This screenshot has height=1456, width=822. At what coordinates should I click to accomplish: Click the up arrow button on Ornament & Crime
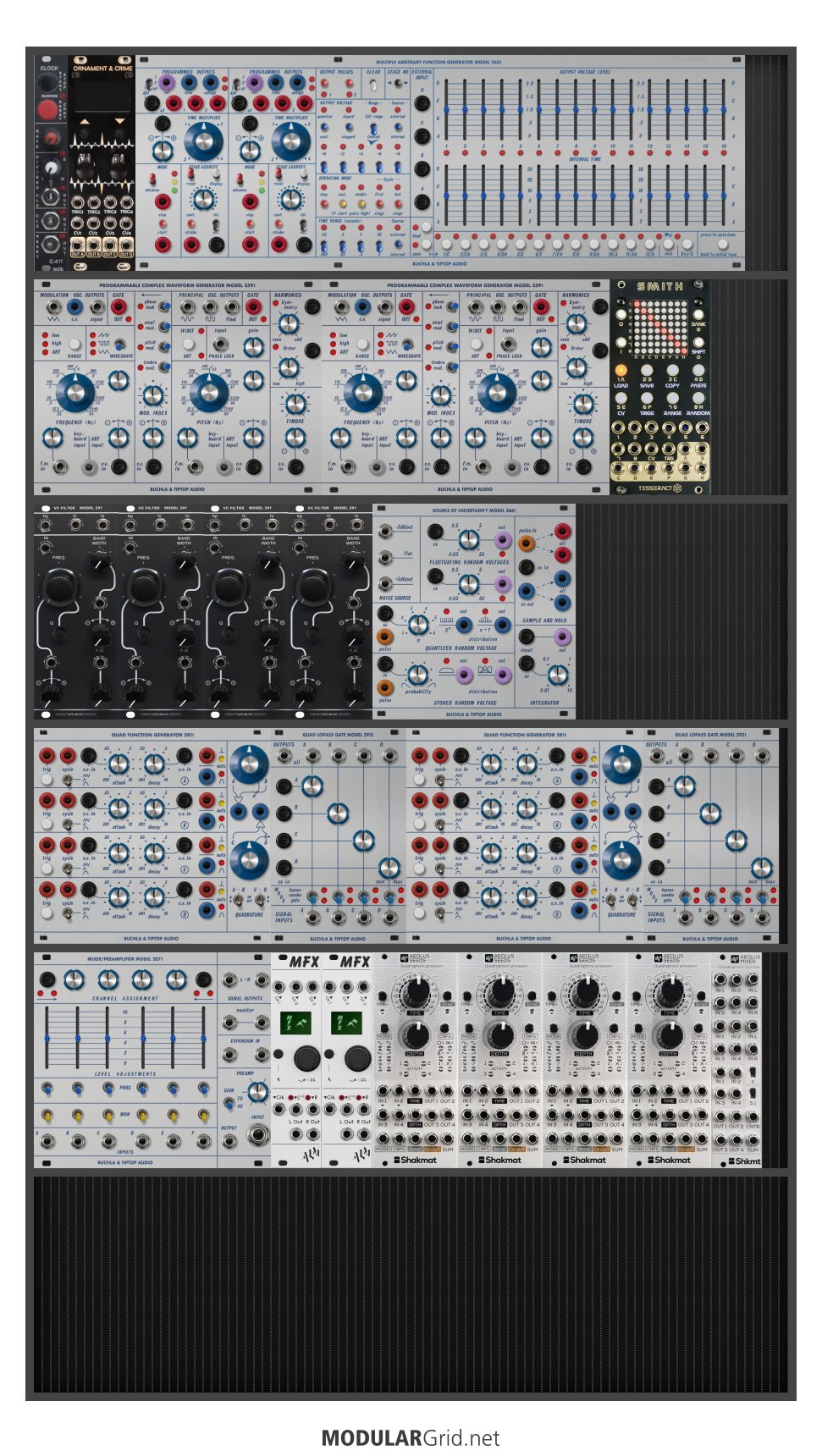coord(85,120)
